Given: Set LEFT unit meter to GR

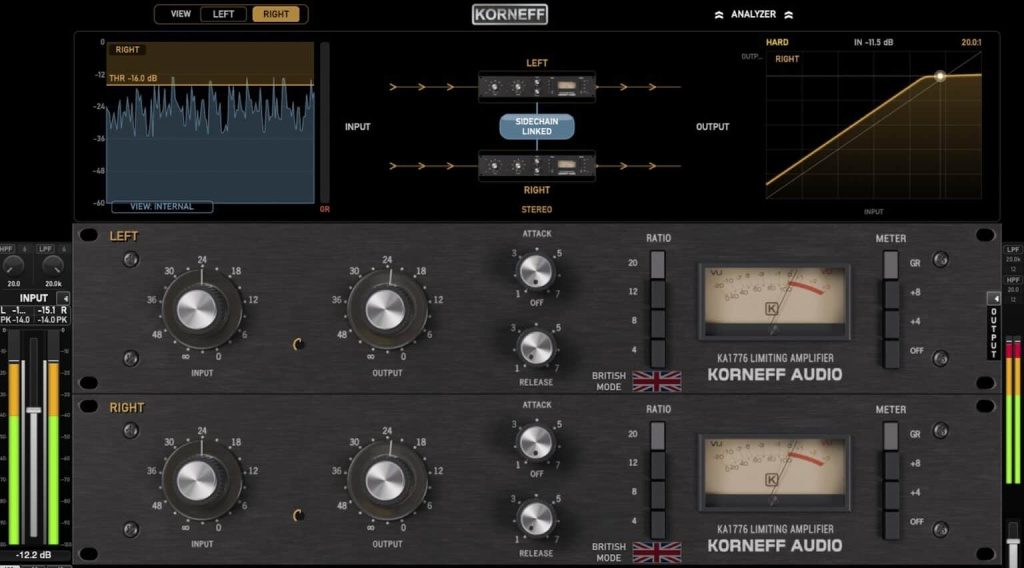Looking at the screenshot, I should (891, 264).
